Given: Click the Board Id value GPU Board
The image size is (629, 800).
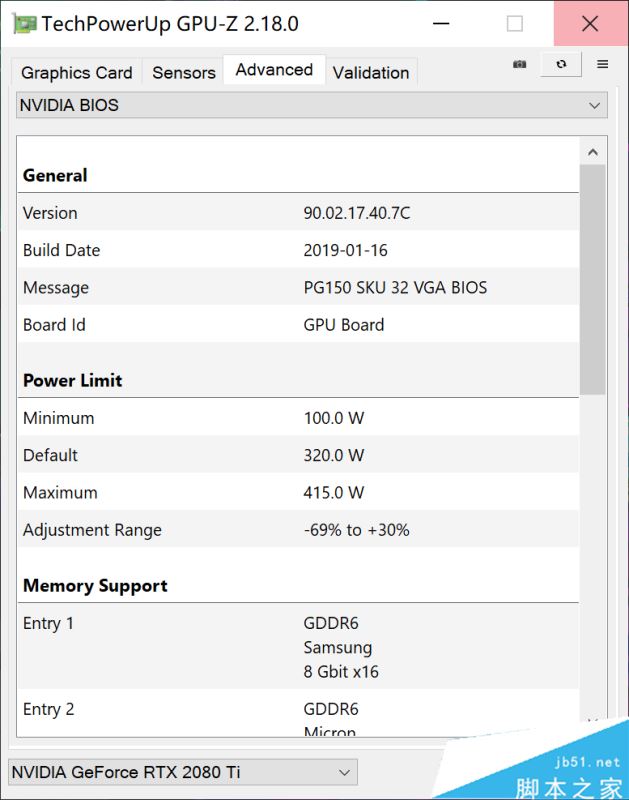Looking at the screenshot, I should (343, 324).
